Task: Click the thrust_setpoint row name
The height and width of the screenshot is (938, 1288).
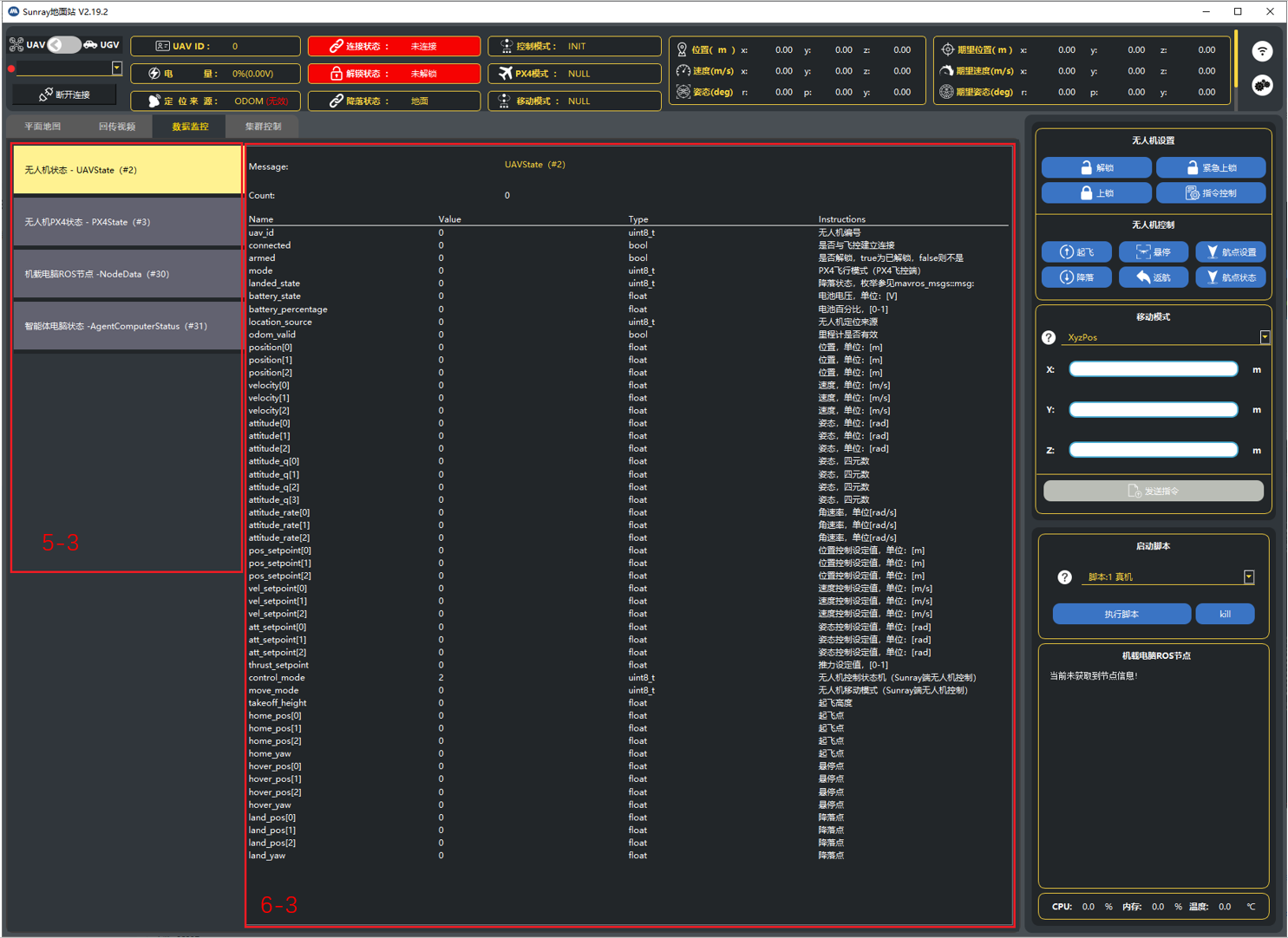Action: tap(278, 665)
